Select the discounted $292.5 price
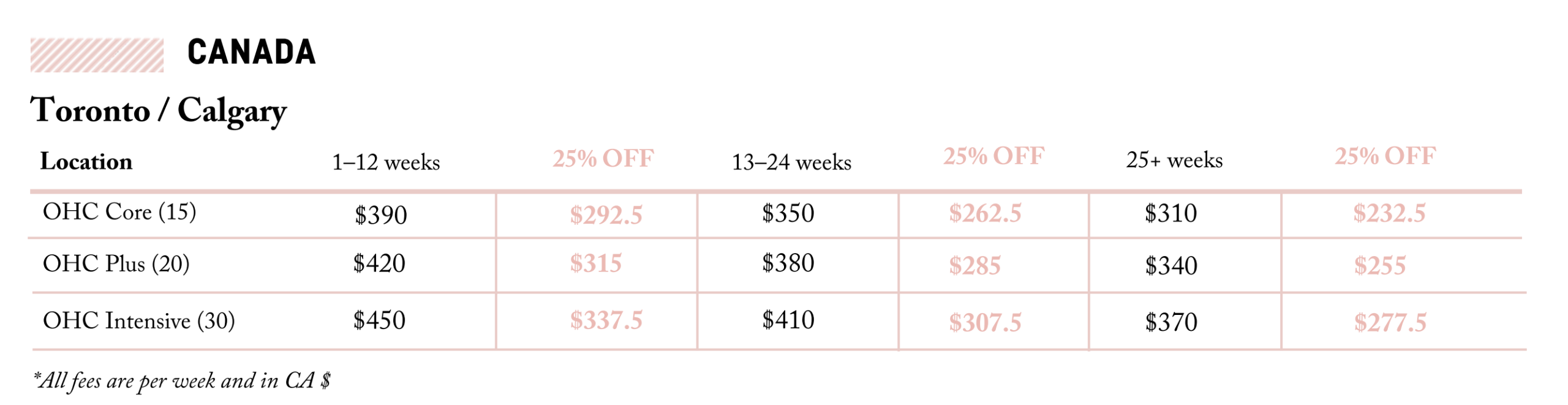Image resolution: width=1568 pixels, height=405 pixels. coord(606,215)
